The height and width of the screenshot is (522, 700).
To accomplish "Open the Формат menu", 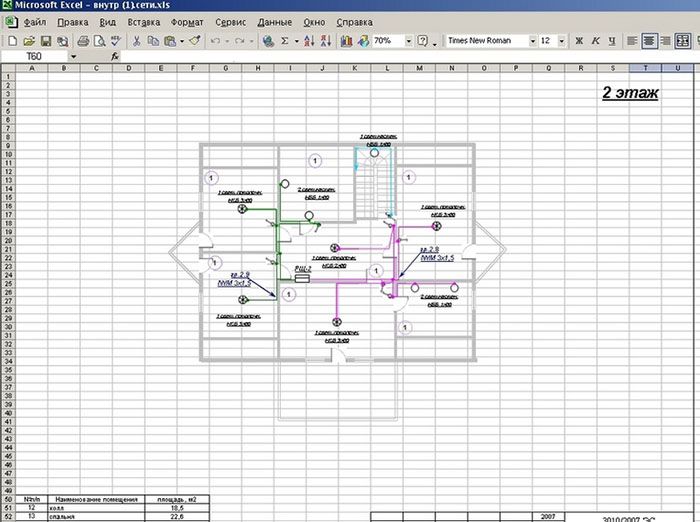I will click(x=187, y=21).
